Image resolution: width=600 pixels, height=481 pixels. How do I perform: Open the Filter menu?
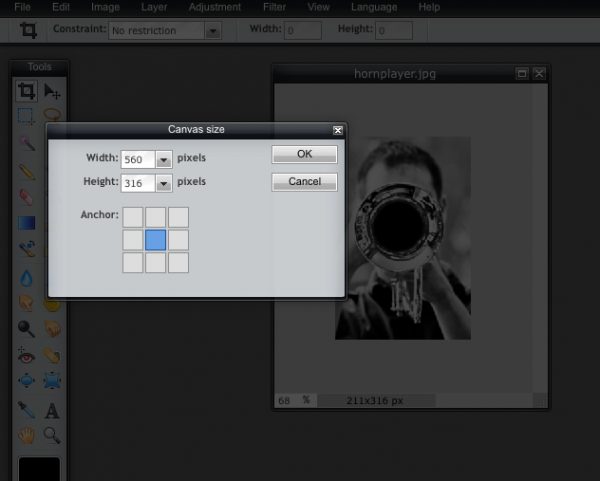[x=274, y=7]
